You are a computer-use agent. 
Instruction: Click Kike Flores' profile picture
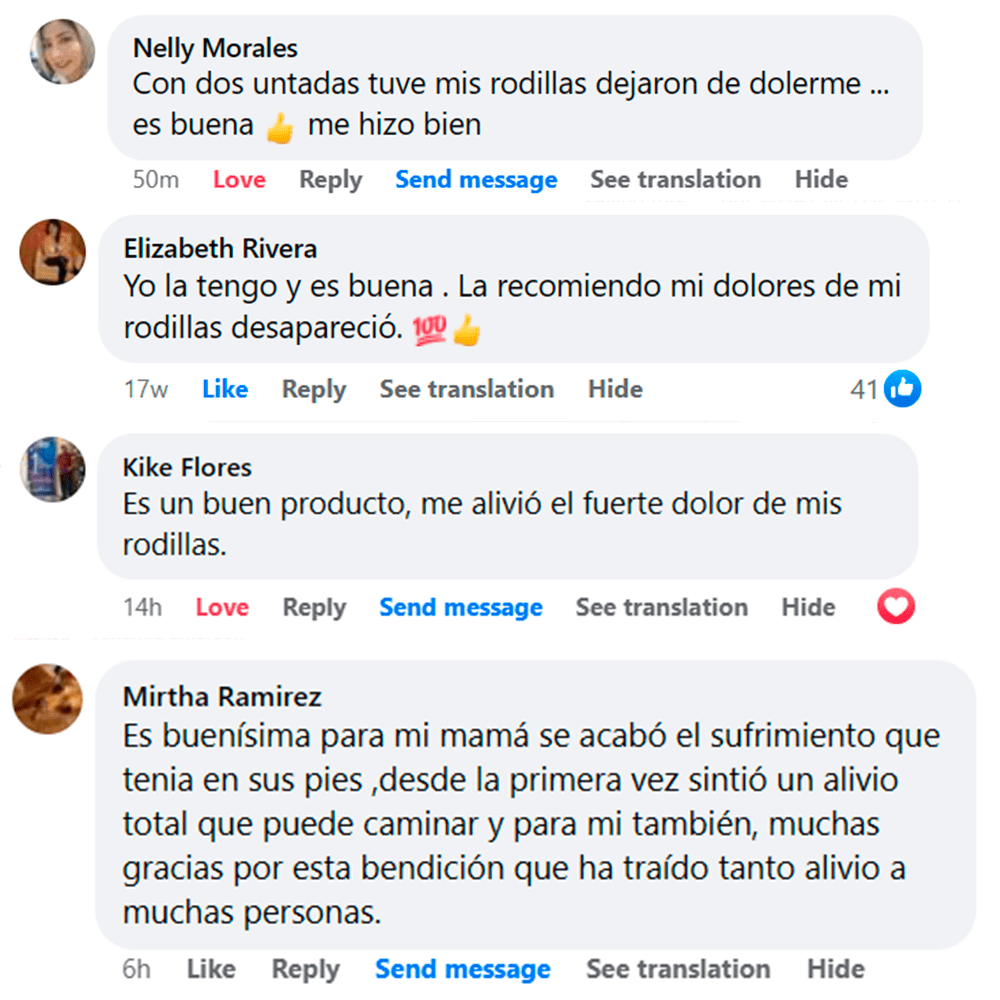pyautogui.click(x=53, y=468)
